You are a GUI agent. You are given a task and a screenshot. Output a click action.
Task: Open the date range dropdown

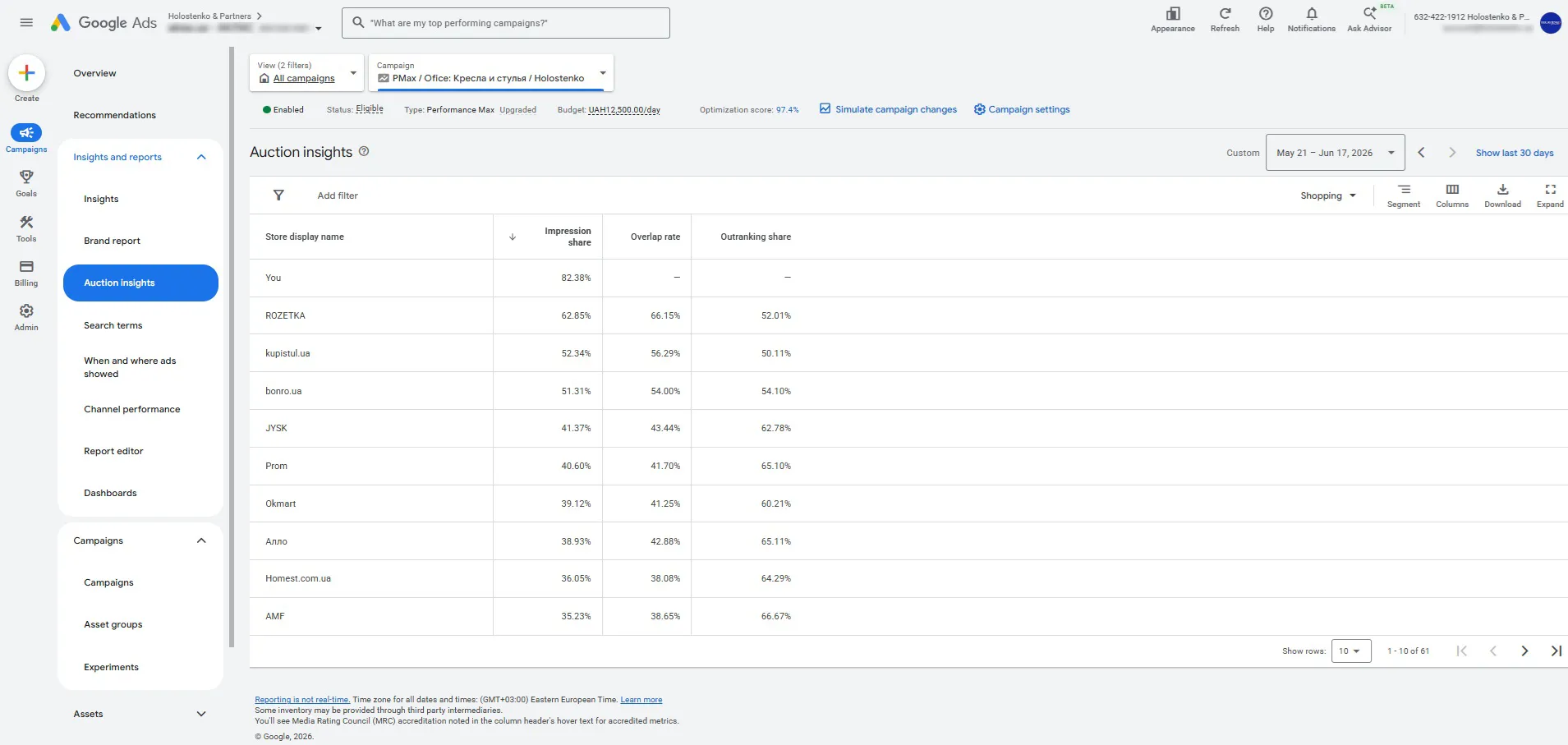click(1336, 153)
